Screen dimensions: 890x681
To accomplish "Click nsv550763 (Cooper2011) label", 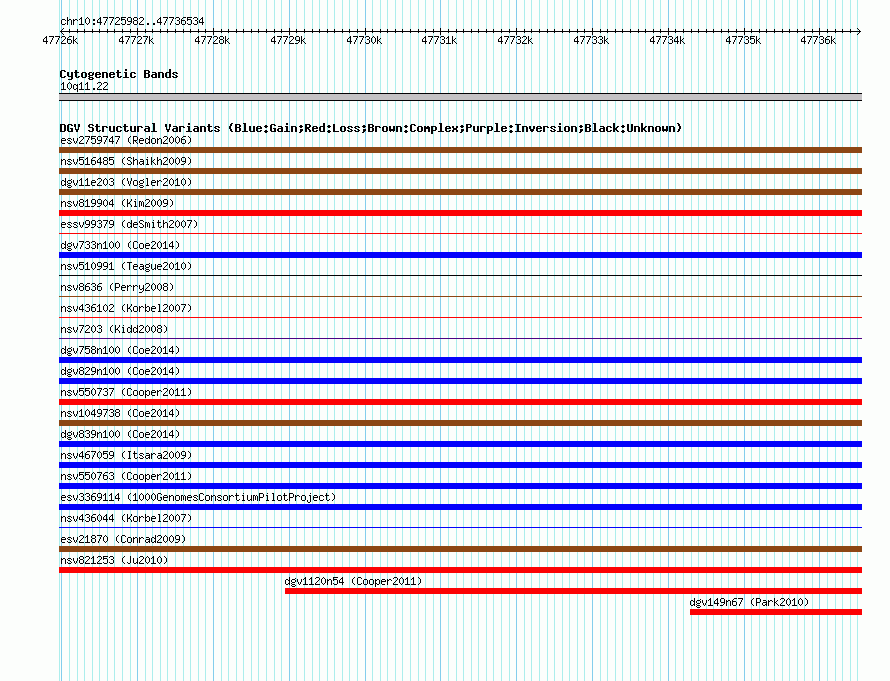I will 126,476.
